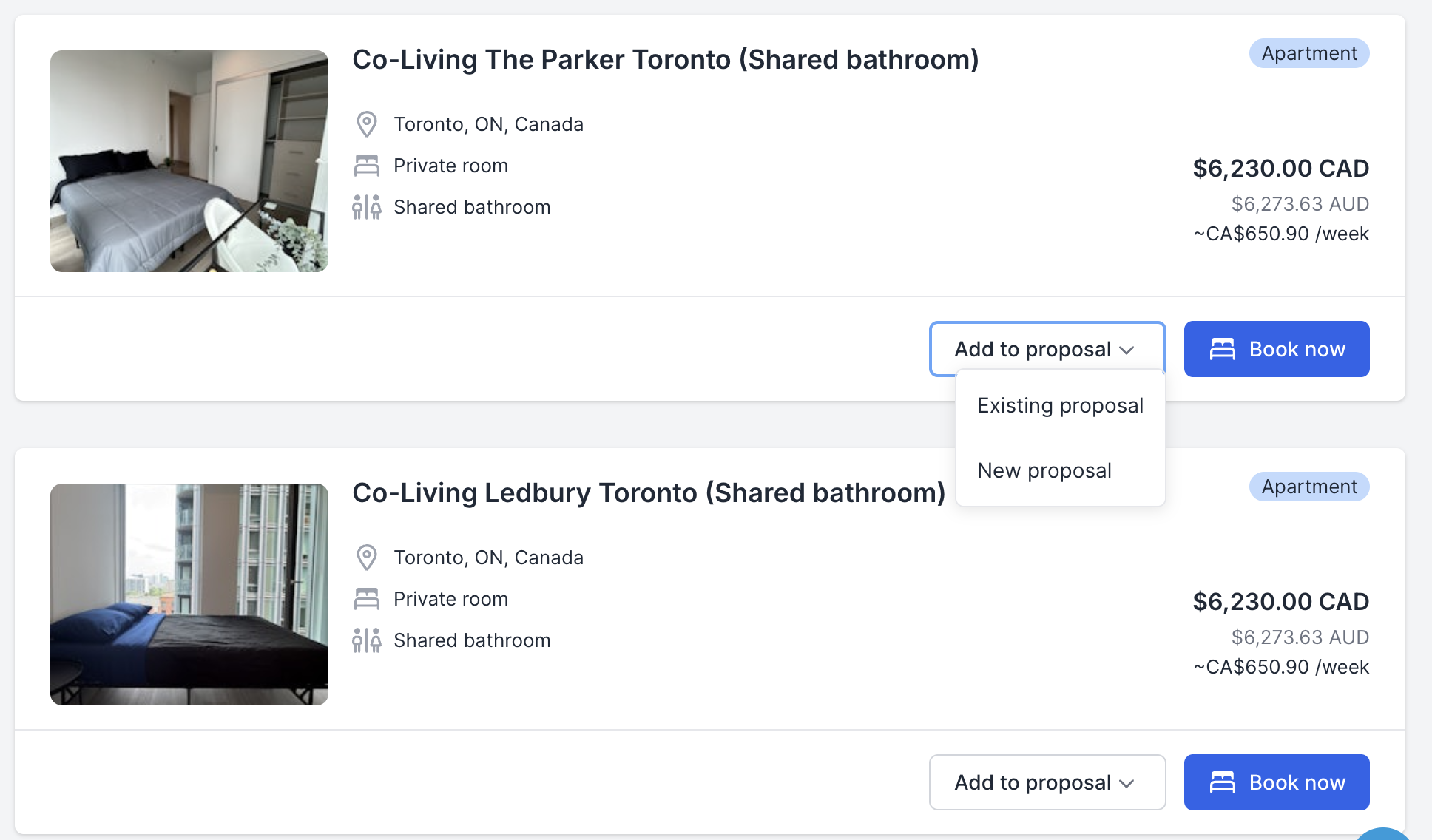Choose Existing proposal from the dropdown menu
The height and width of the screenshot is (840, 1432).
(x=1060, y=405)
